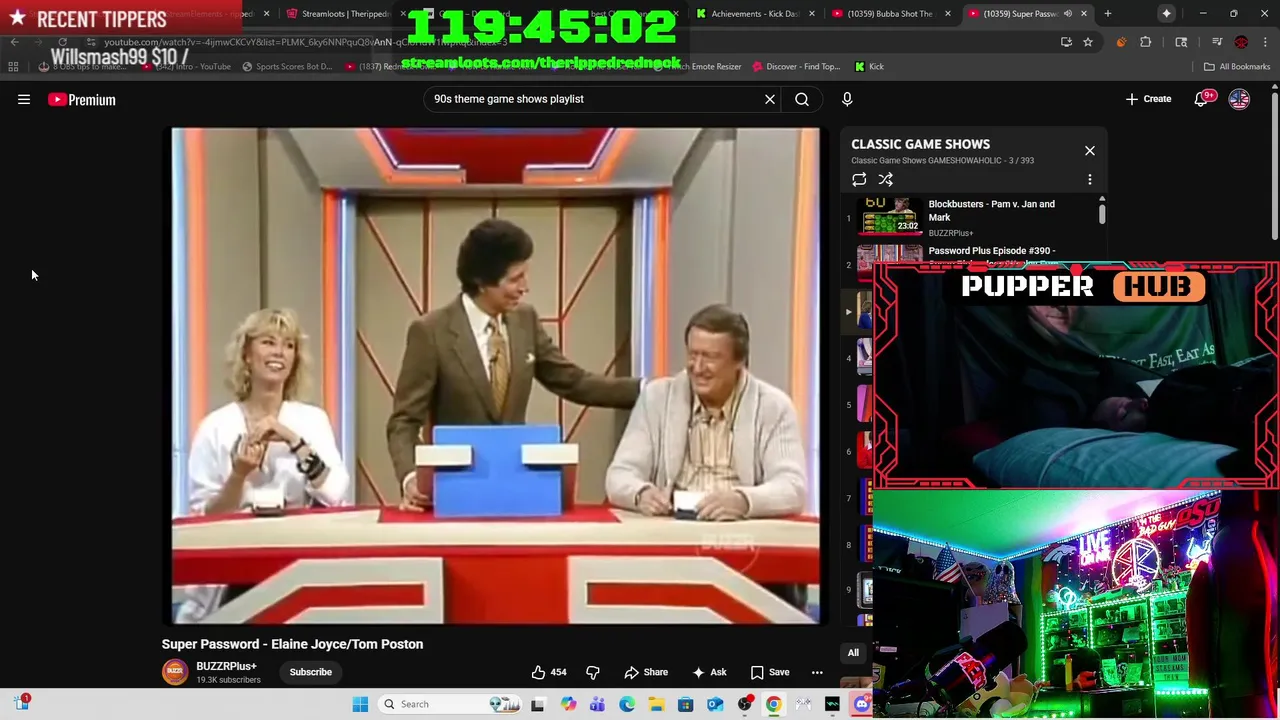
Task: Open a new Chrome tab
Action: coord(1107,14)
